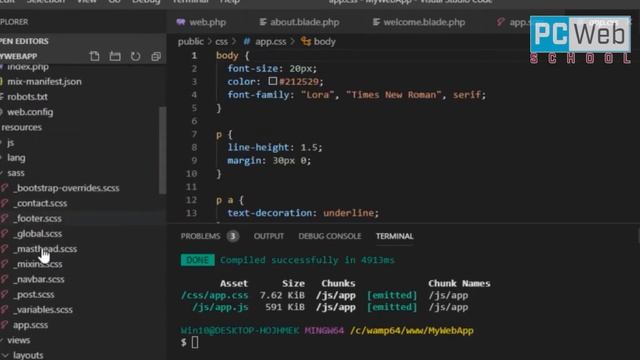Screen dimensions: 640x360
Task: Expand the js folder
Action: pyautogui.click(x=10, y=142)
